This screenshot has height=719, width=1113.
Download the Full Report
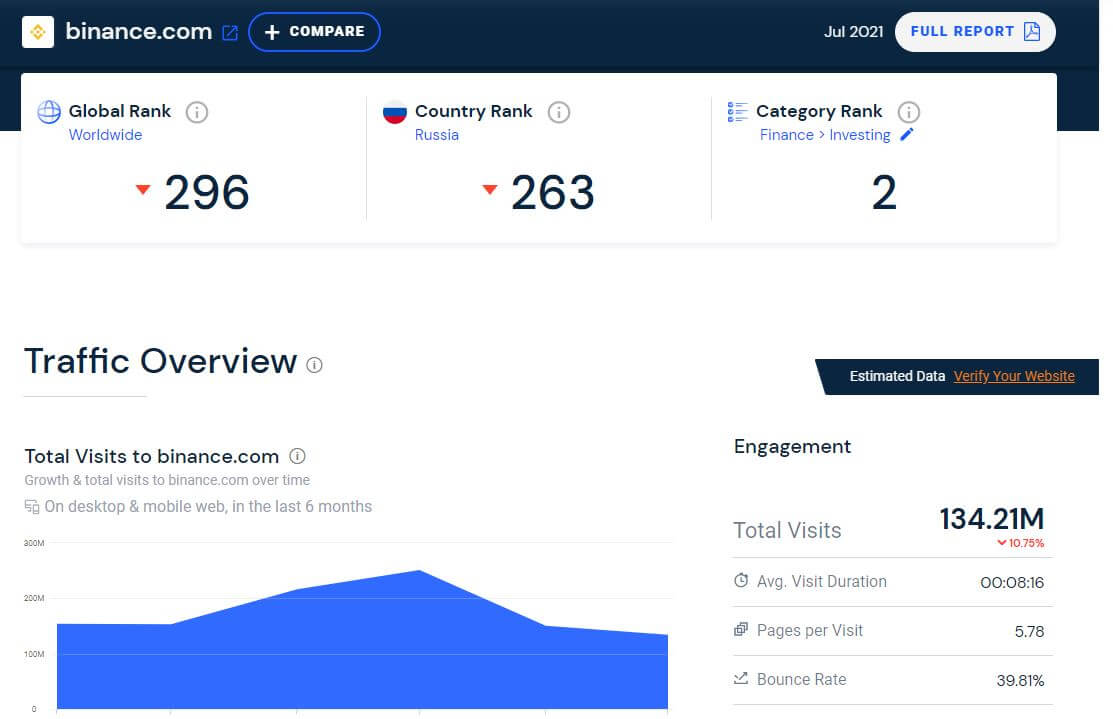point(975,32)
